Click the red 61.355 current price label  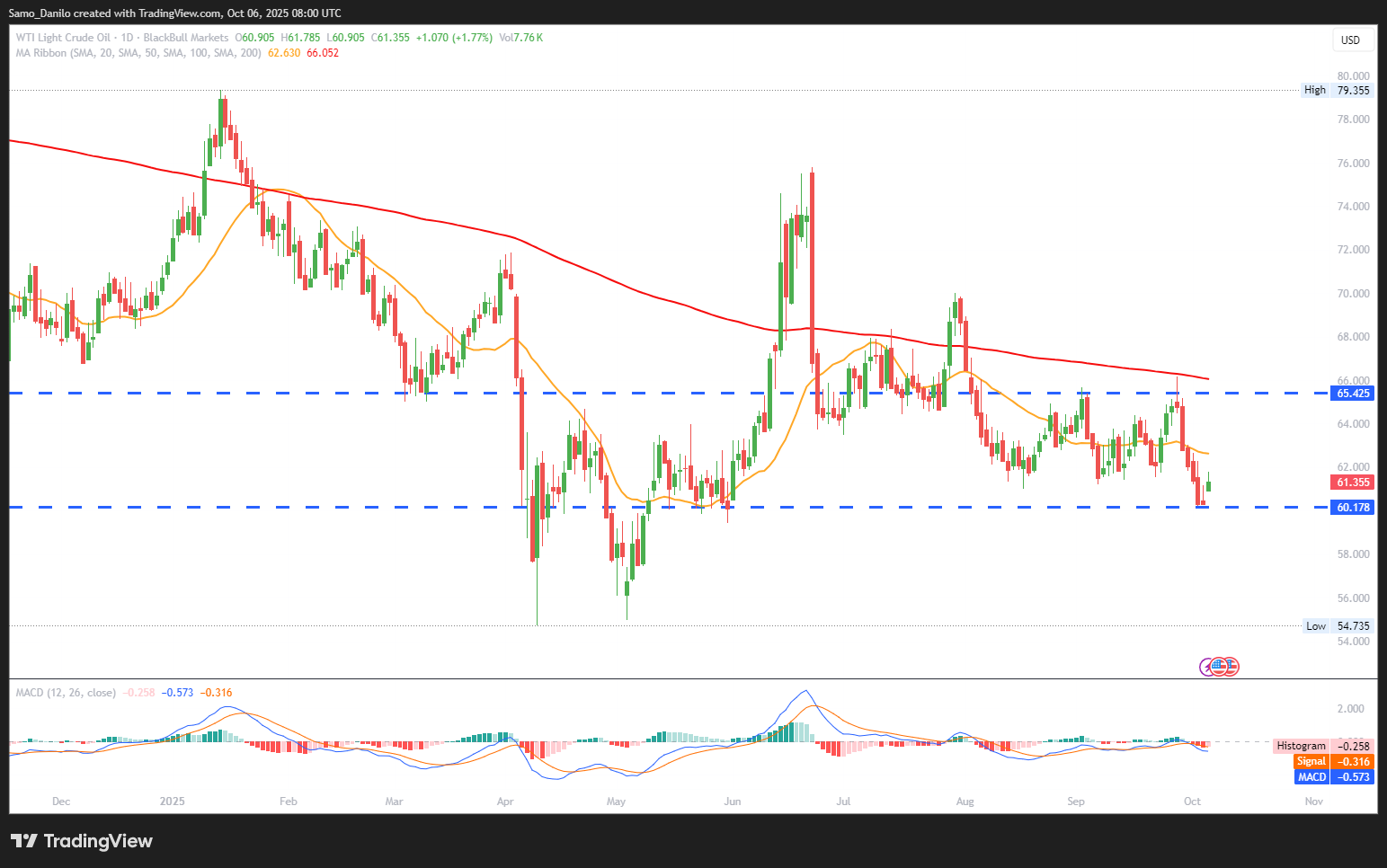(x=1352, y=483)
